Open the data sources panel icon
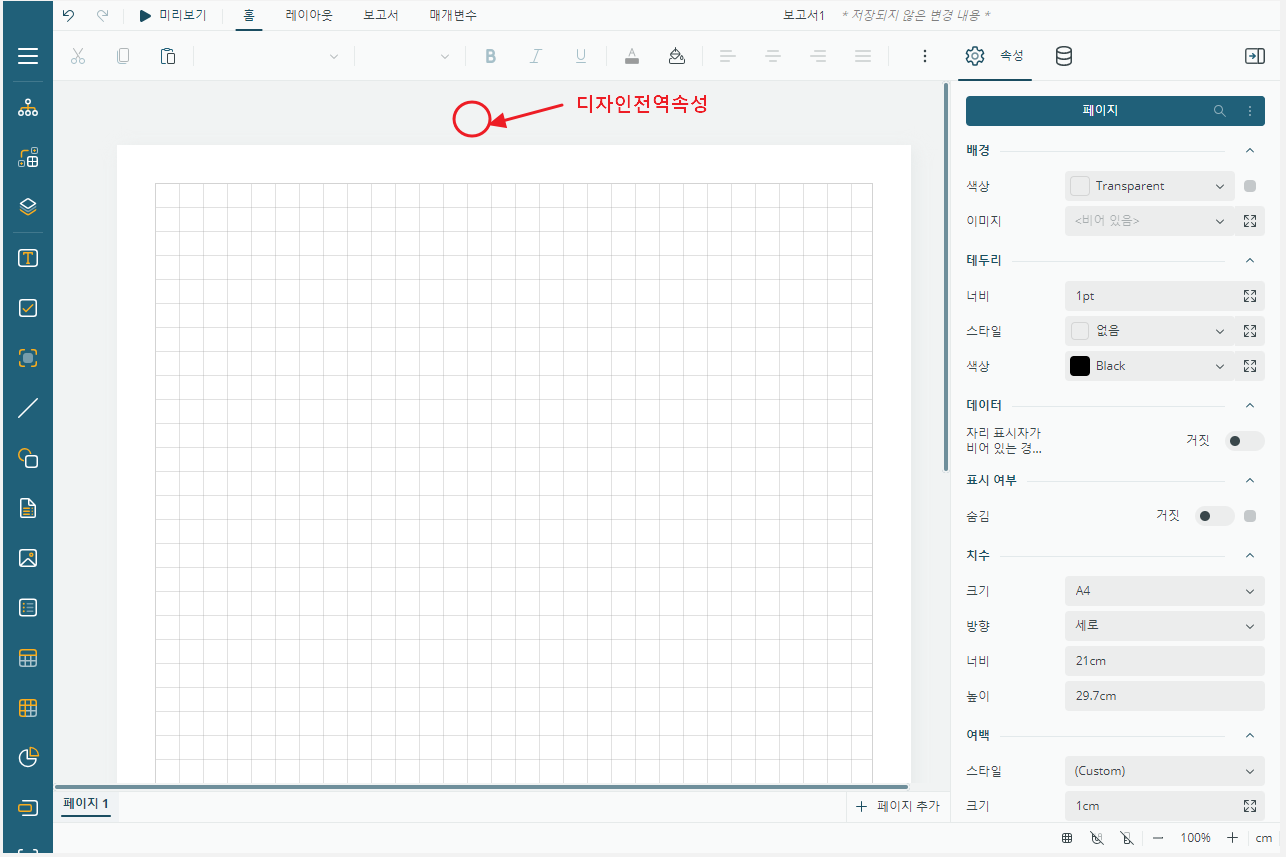 (x=1064, y=56)
